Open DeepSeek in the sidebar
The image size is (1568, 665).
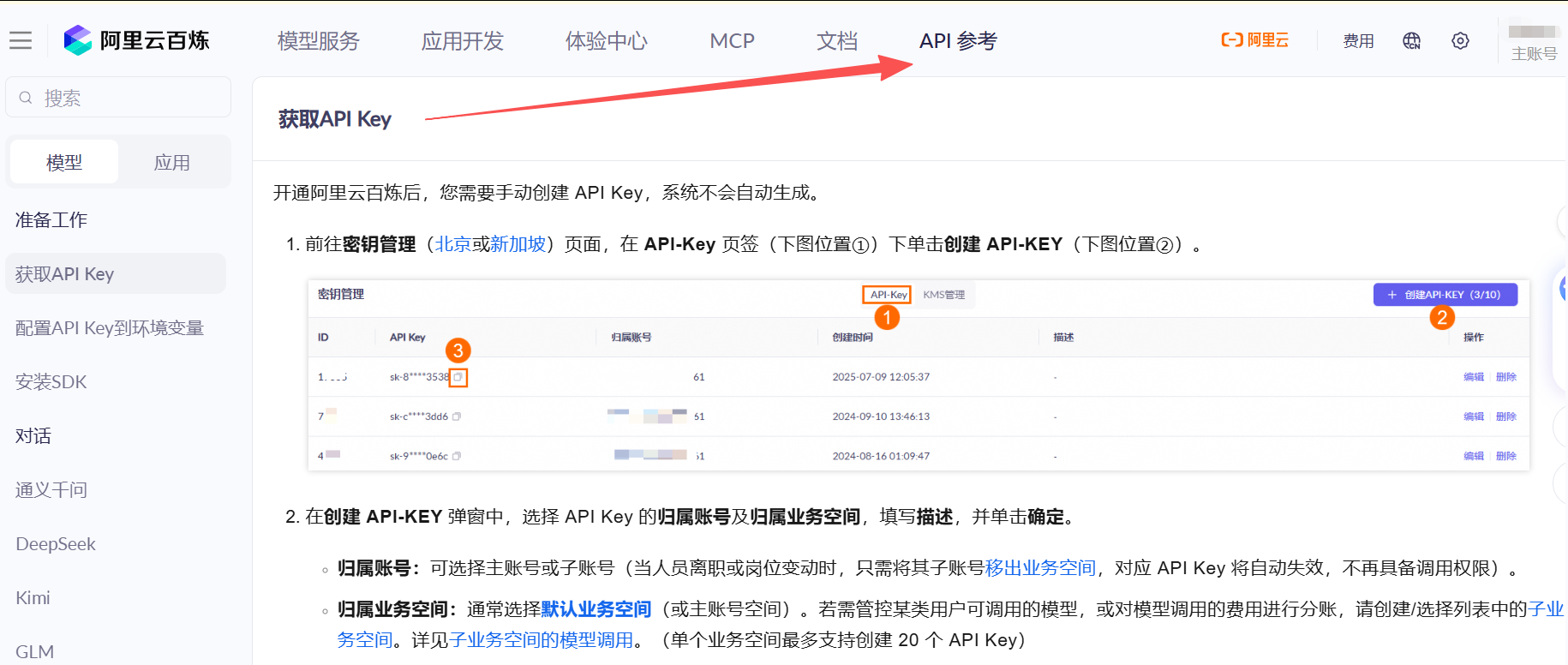(56, 544)
